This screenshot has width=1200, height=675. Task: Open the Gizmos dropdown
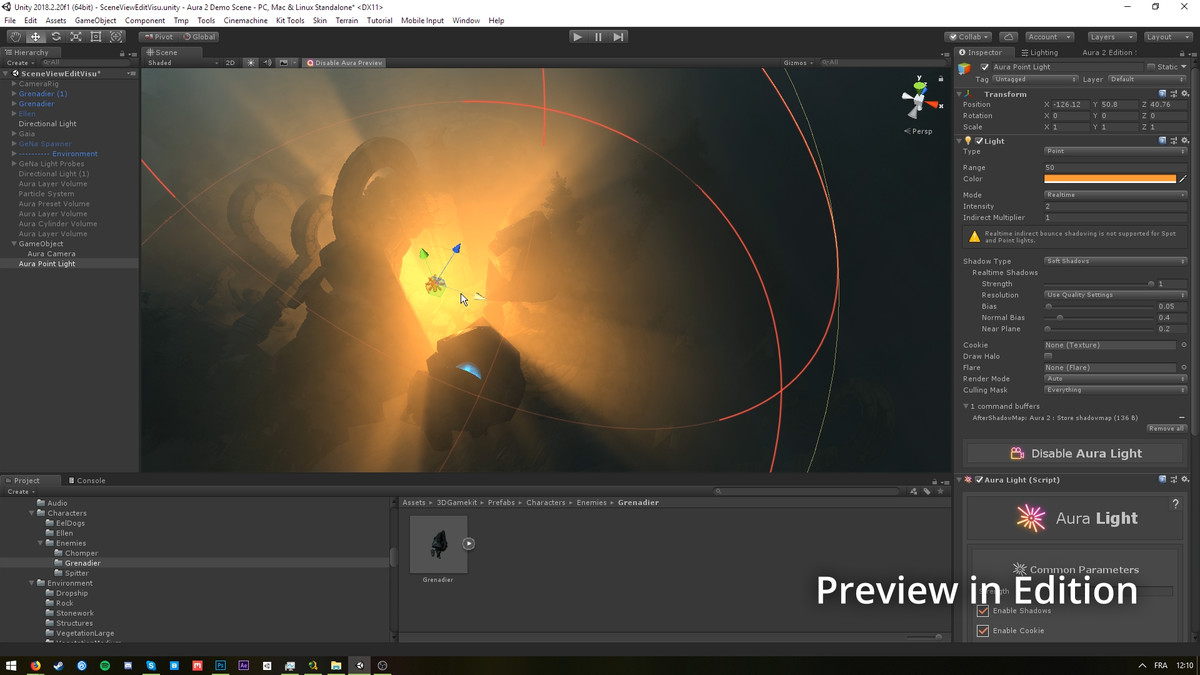tap(798, 62)
